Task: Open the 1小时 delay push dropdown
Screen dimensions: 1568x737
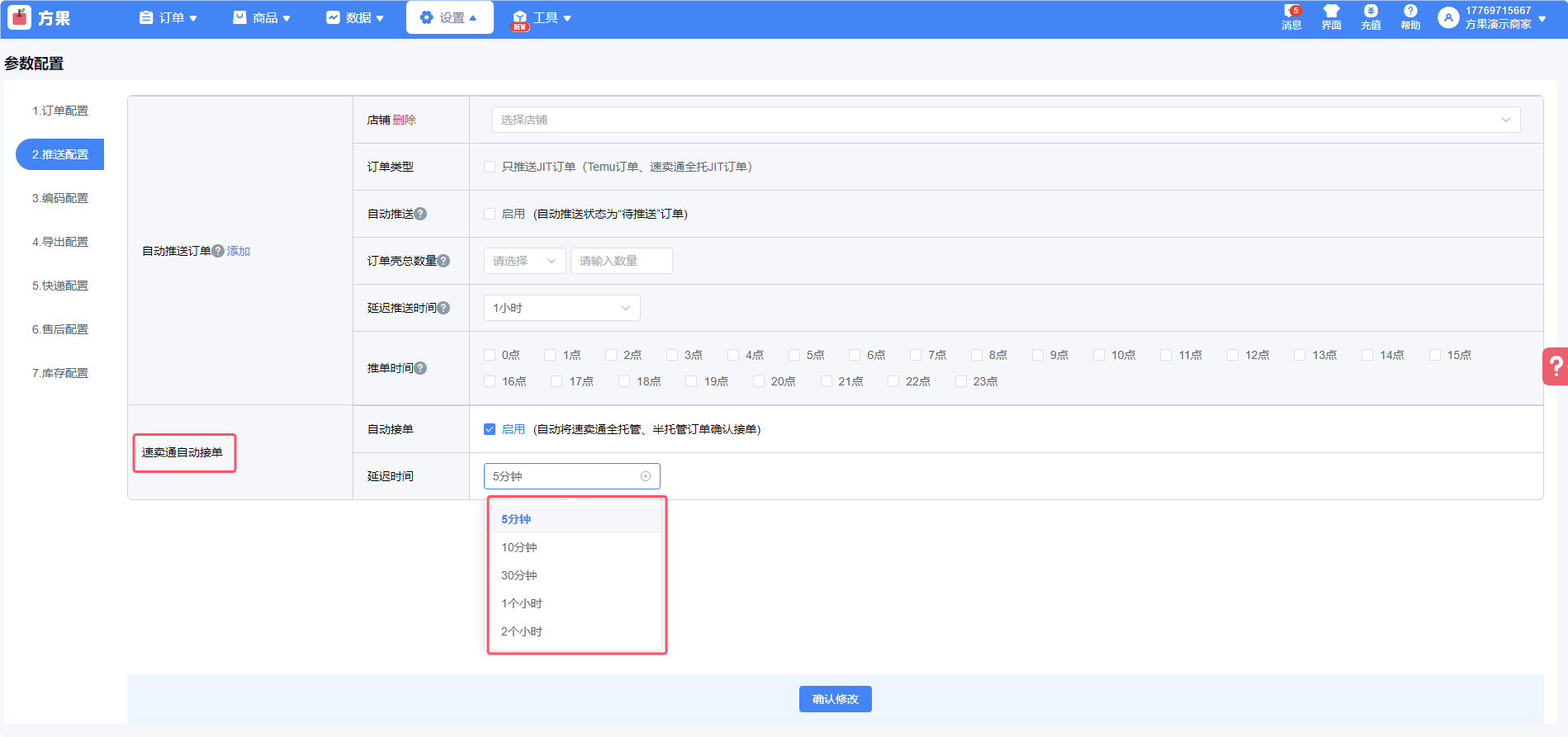Action: 561,308
